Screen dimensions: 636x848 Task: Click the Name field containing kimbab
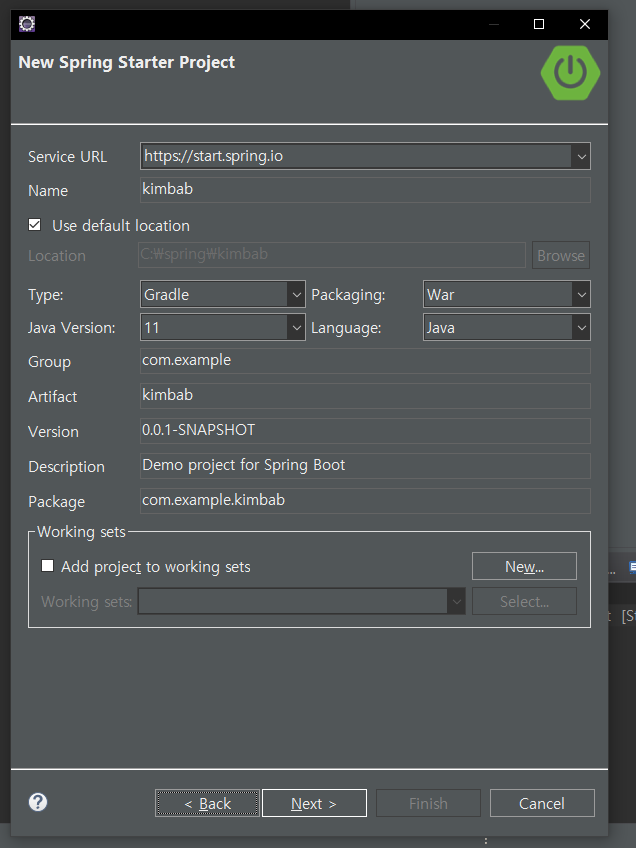tap(365, 190)
